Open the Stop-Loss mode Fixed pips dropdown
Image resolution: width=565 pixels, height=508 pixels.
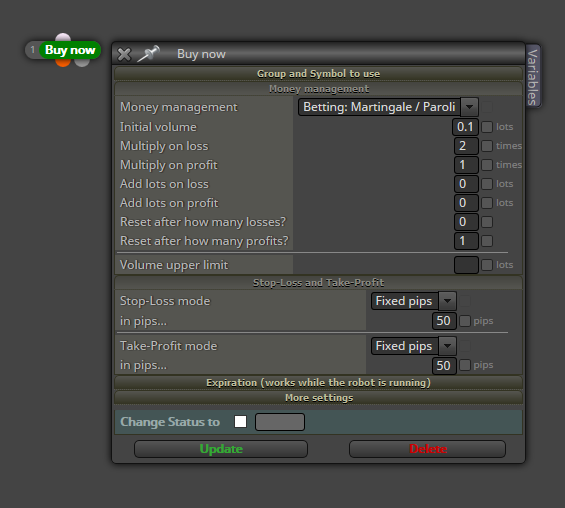[414, 301]
